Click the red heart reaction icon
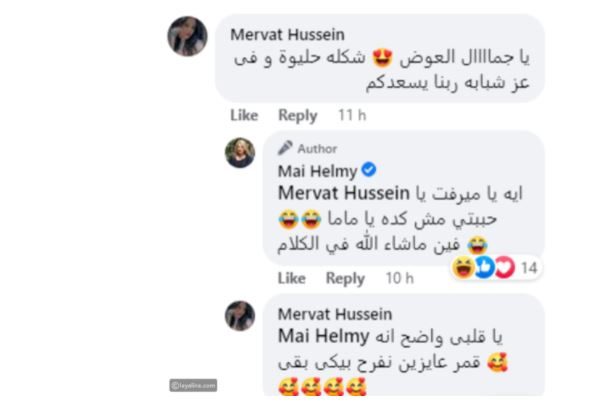606x416 pixels. [505, 267]
